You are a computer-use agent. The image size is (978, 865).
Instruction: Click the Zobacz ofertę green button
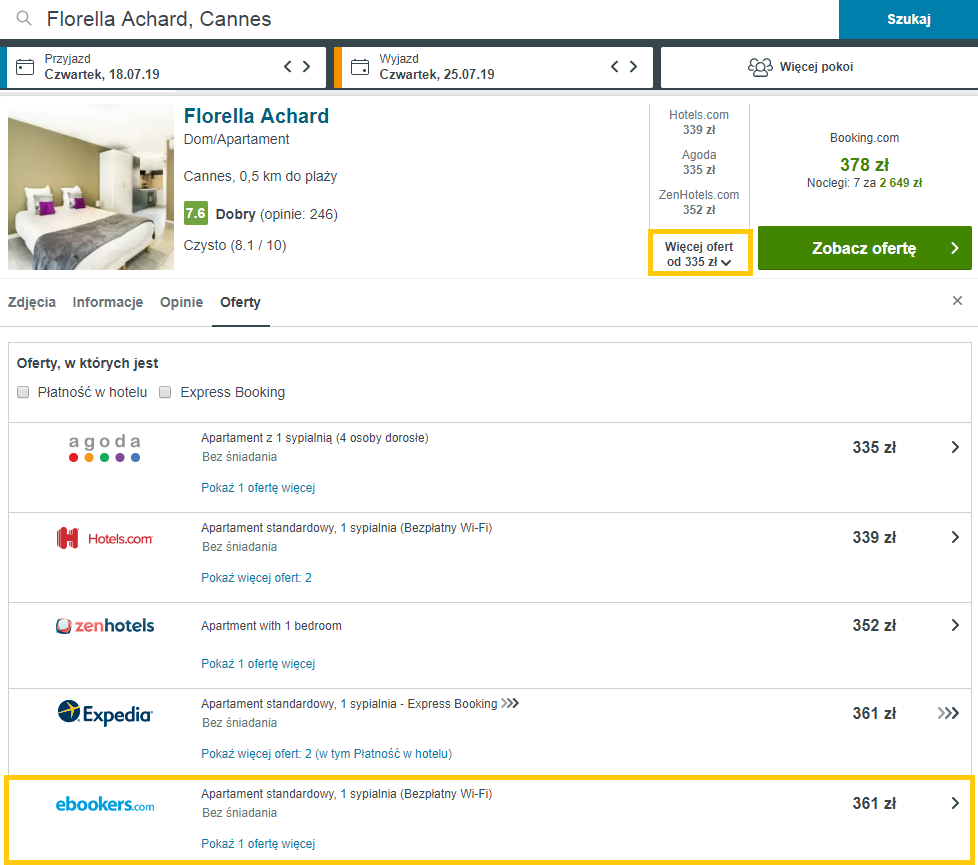coord(864,248)
